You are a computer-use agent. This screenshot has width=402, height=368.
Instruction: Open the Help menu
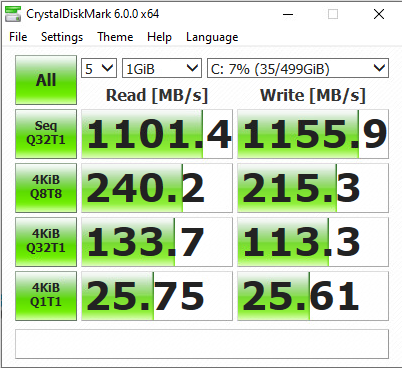click(x=159, y=37)
